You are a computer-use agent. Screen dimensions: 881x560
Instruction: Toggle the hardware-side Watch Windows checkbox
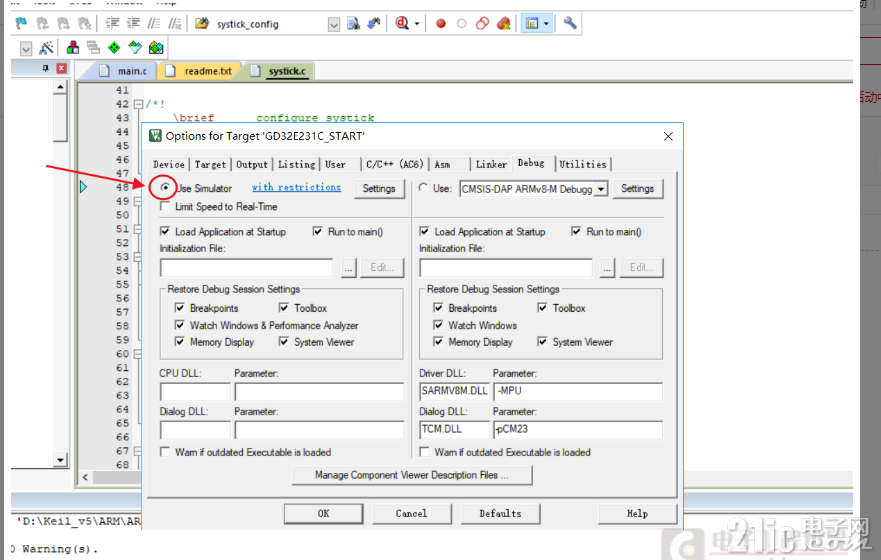(438, 325)
